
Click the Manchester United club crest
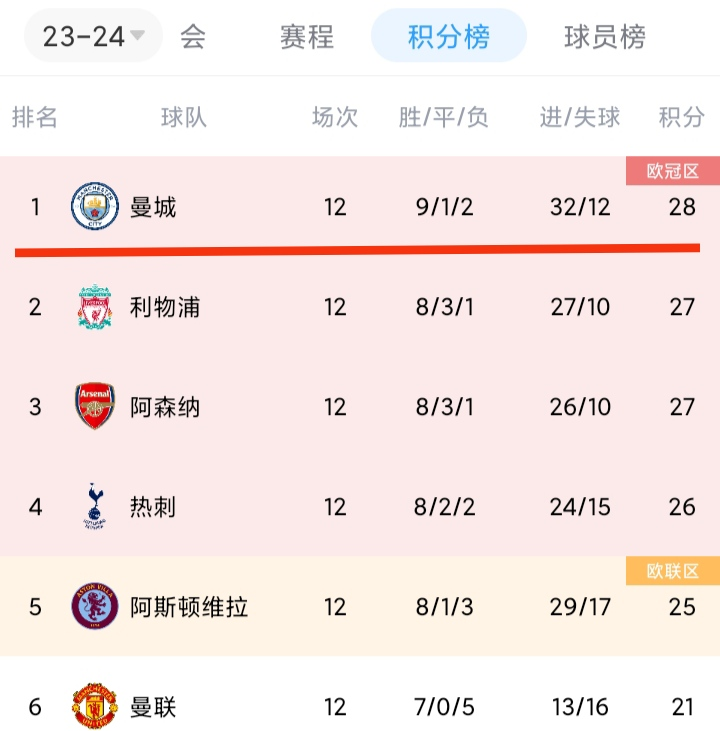[95, 707]
